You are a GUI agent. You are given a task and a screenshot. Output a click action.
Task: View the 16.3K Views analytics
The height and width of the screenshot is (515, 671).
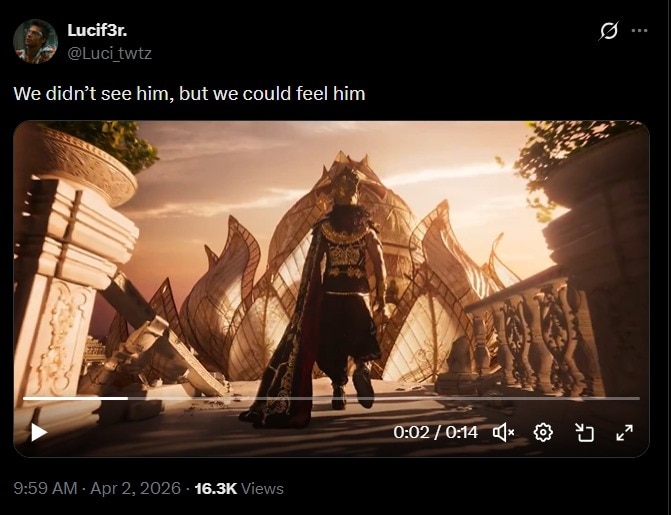239,488
